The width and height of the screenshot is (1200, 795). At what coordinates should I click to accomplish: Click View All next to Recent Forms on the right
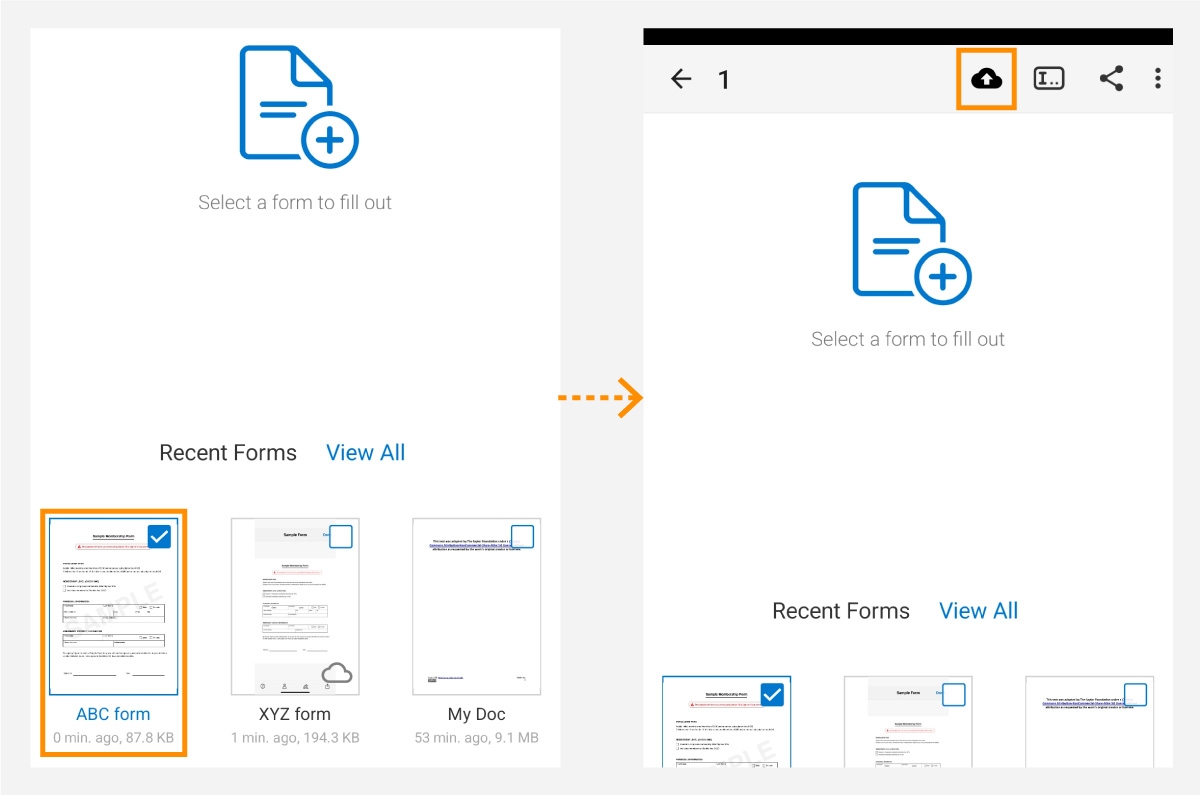(x=978, y=610)
